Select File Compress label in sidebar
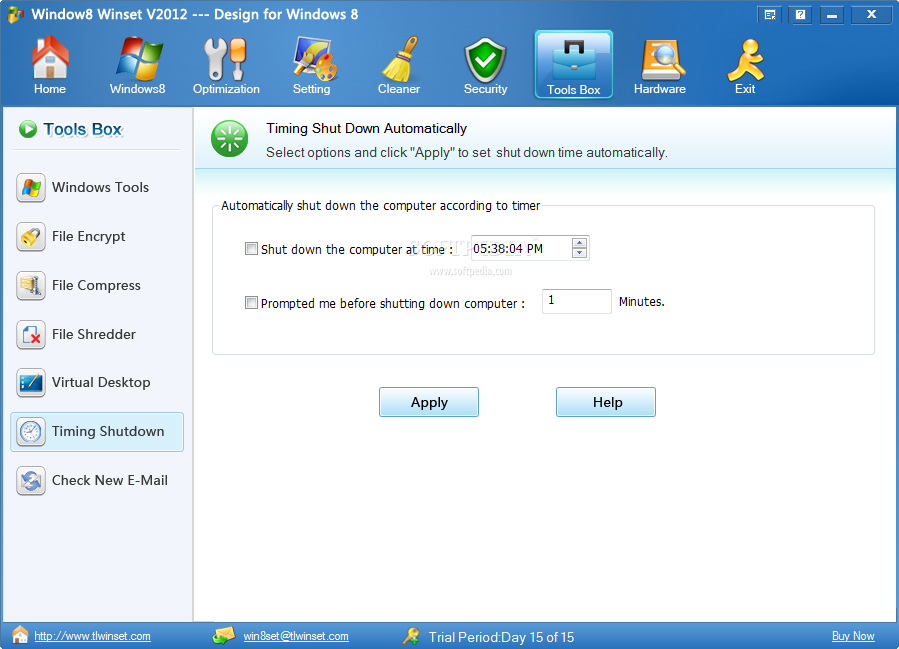 [x=96, y=286]
